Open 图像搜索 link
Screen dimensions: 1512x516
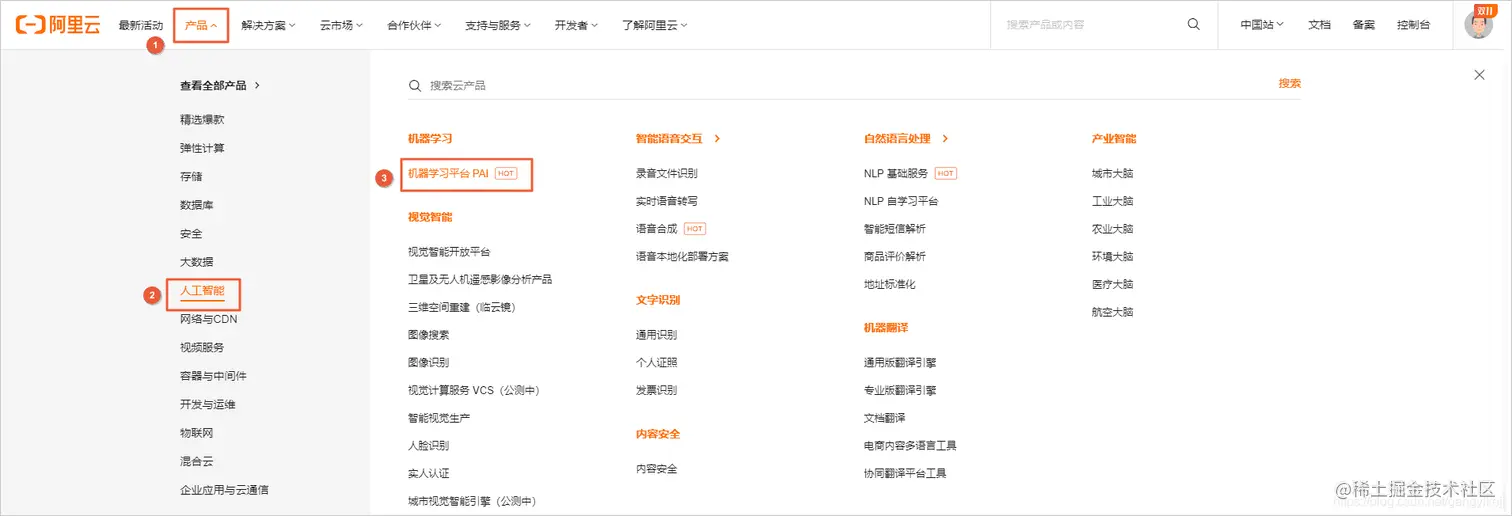coord(428,335)
